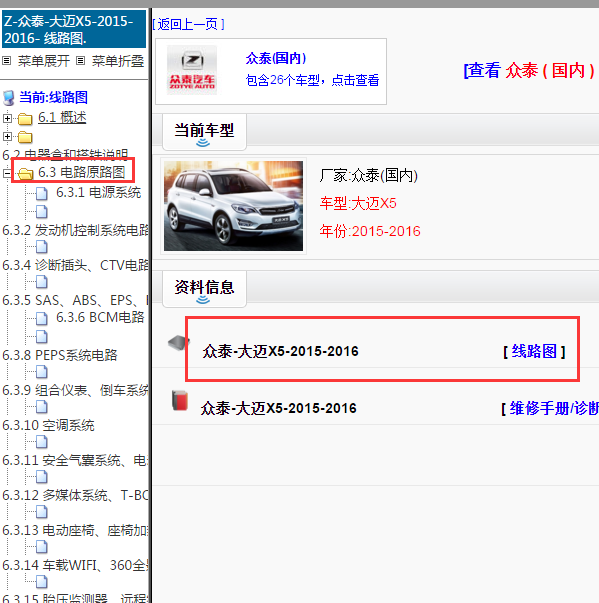Open 6.3.2 发动机控制系统电路 item
This screenshot has height=603, width=599.
pyautogui.click(x=75, y=230)
